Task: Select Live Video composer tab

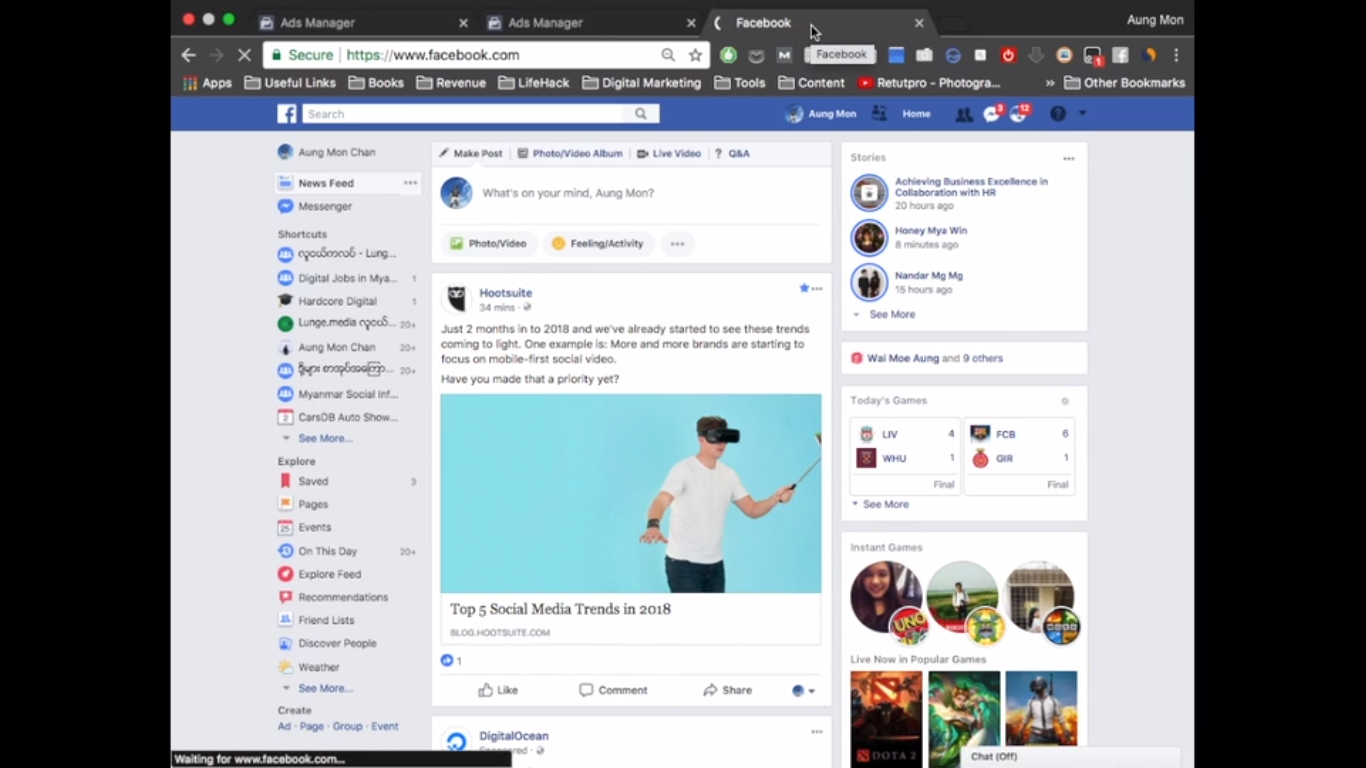Action: (669, 153)
